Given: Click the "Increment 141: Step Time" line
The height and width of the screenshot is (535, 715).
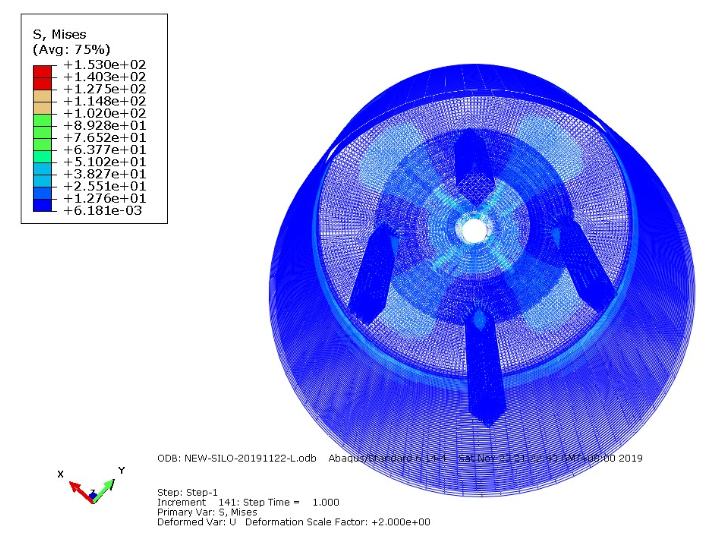Looking at the screenshot, I should click(248, 503).
